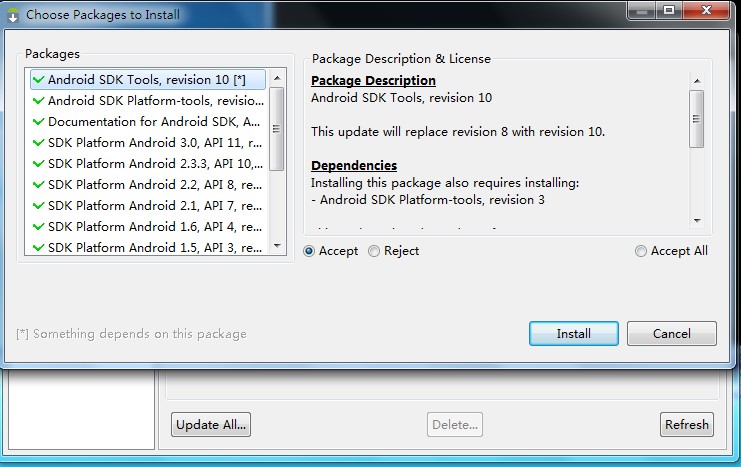Click check icon beside Android 2.3.3 API 10
The width and height of the screenshot is (741, 467).
click(39, 164)
